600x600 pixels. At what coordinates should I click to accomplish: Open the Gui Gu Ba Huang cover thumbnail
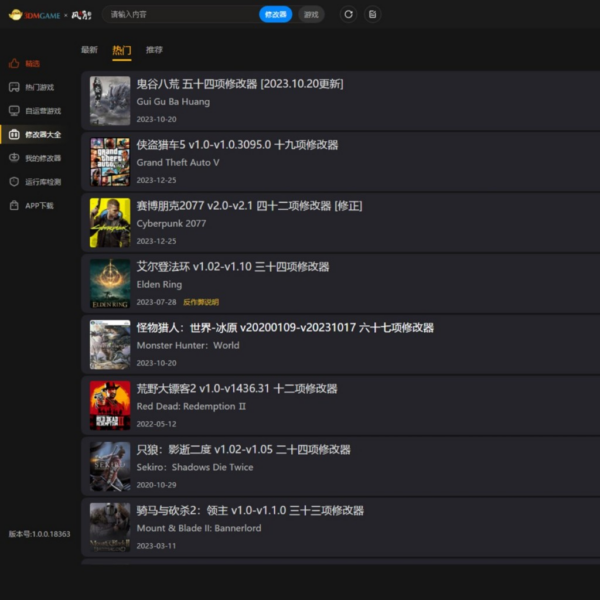click(x=110, y=101)
